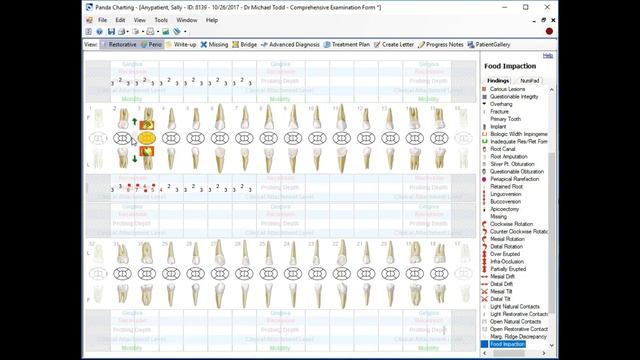The height and width of the screenshot is (360, 640).
Task: Select the Bridge tool
Action: [244, 44]
